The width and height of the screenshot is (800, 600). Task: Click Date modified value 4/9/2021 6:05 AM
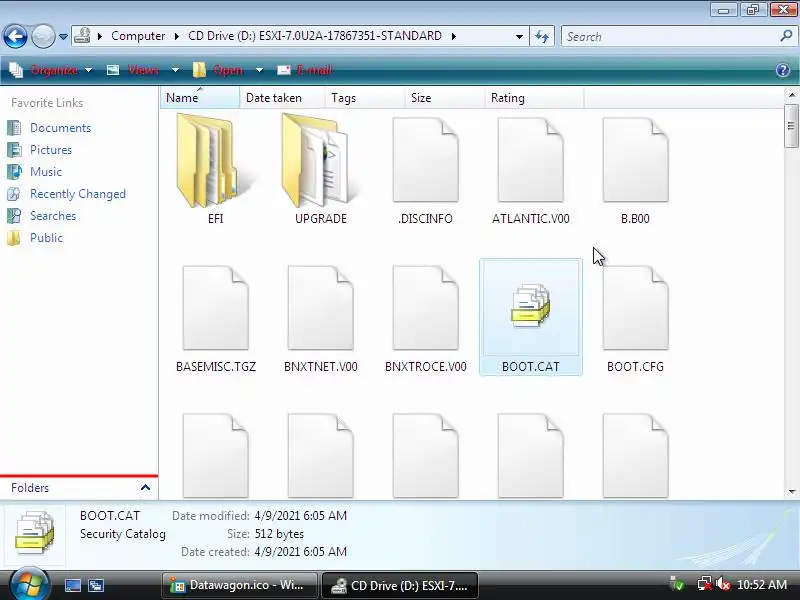coord(301,516)
